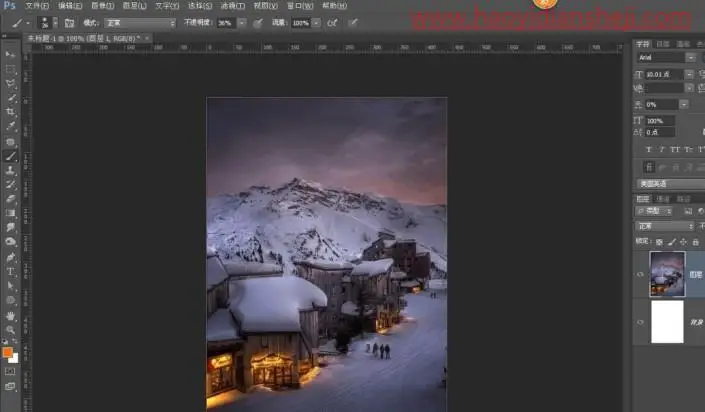The width and height of the screenshot is (705, 412).
Task: Switch to the Layers panel tab
Action: coord(643,199)
